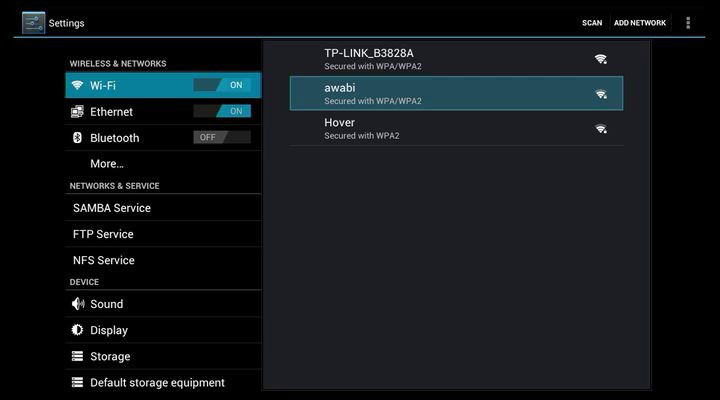Select NFS Service entry
Screen dimensions: 720x400
[104, 260]
